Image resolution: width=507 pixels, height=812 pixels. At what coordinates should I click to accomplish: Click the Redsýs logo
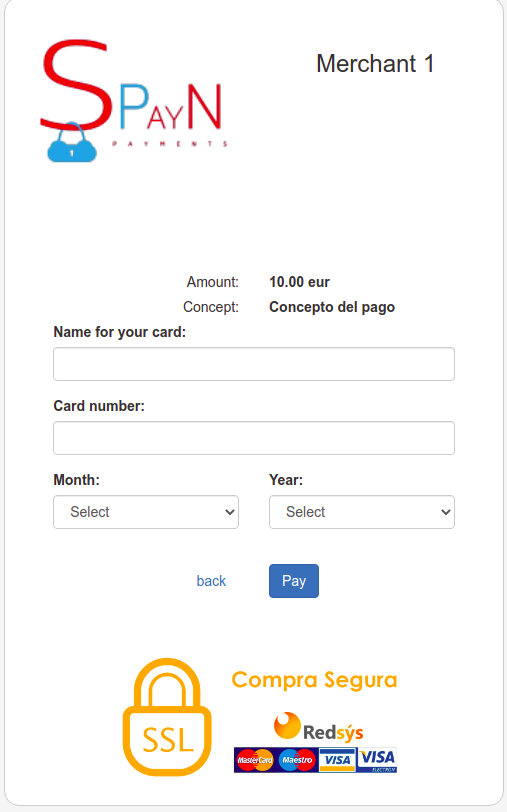(318, 727)
